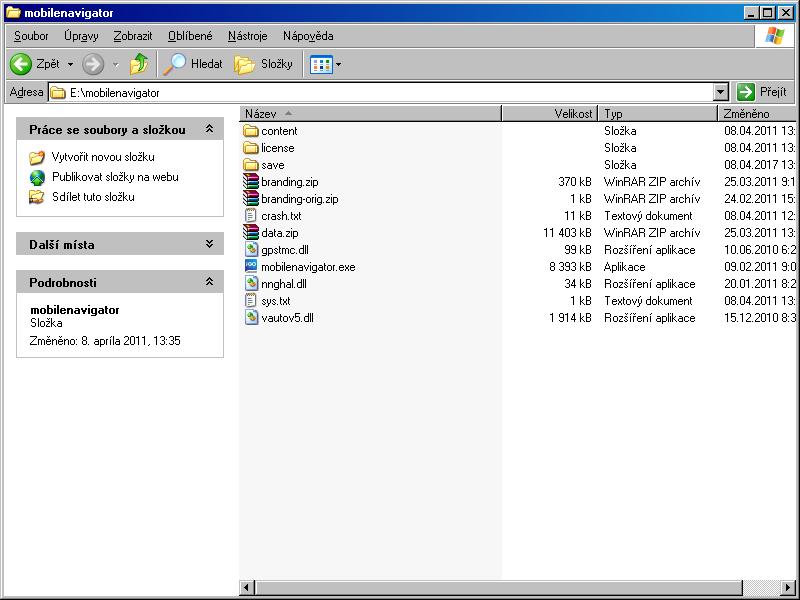
Task: Click the green Zpět back arrow icon
Action: pyautogui.click(x=21, y=64)
